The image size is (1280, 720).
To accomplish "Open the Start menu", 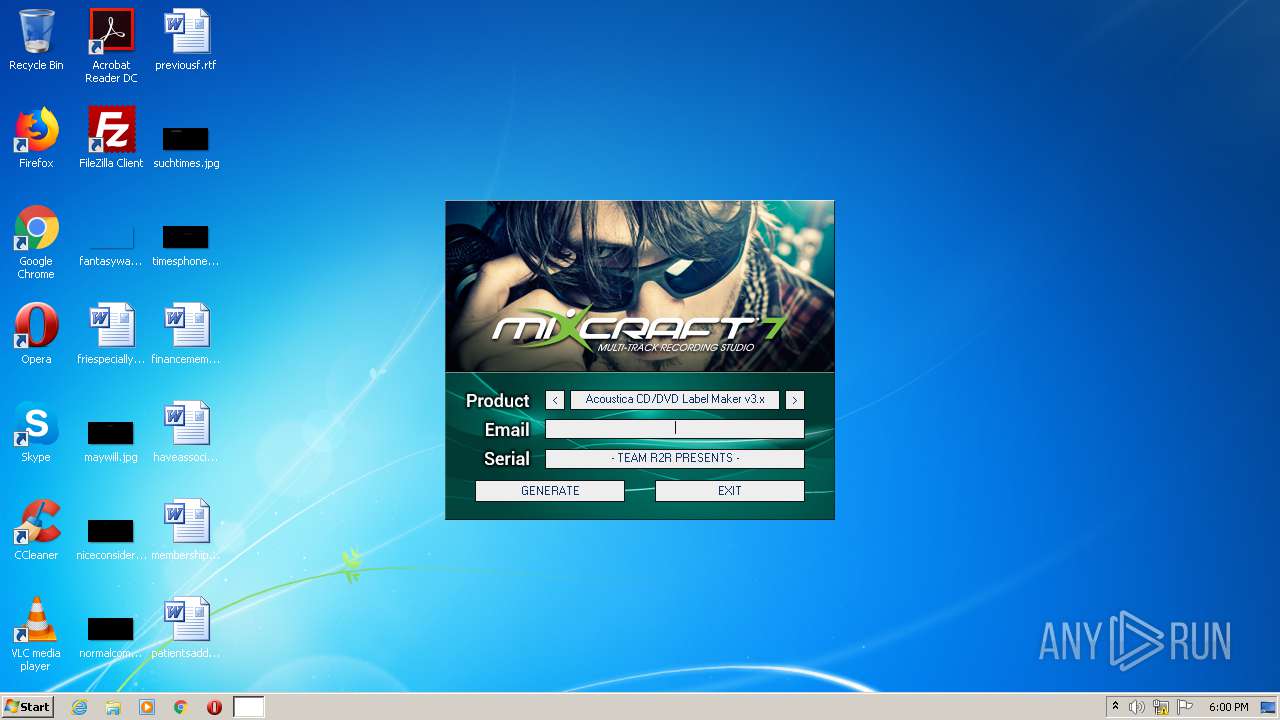I will click(27, 707).
